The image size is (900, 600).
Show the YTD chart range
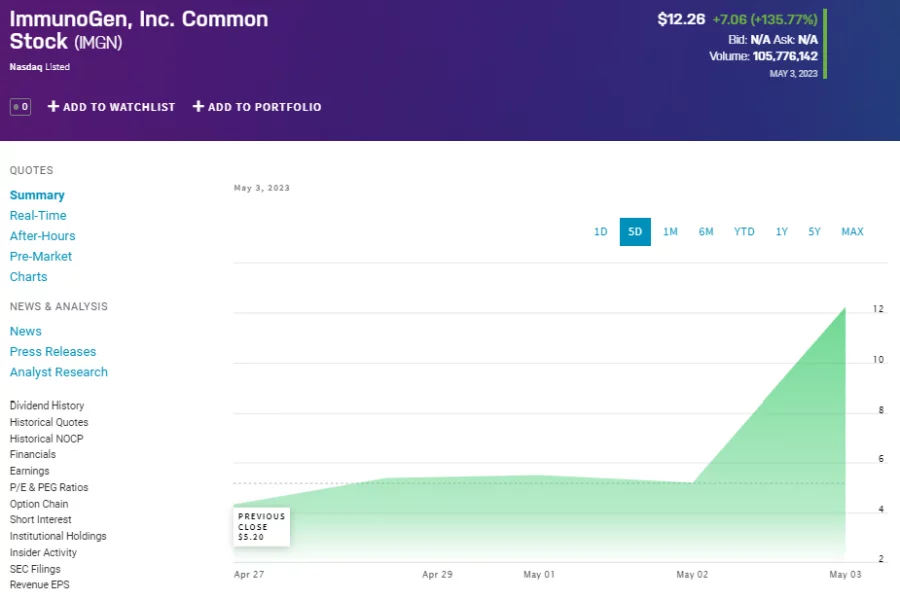click(x=744, y=232)
